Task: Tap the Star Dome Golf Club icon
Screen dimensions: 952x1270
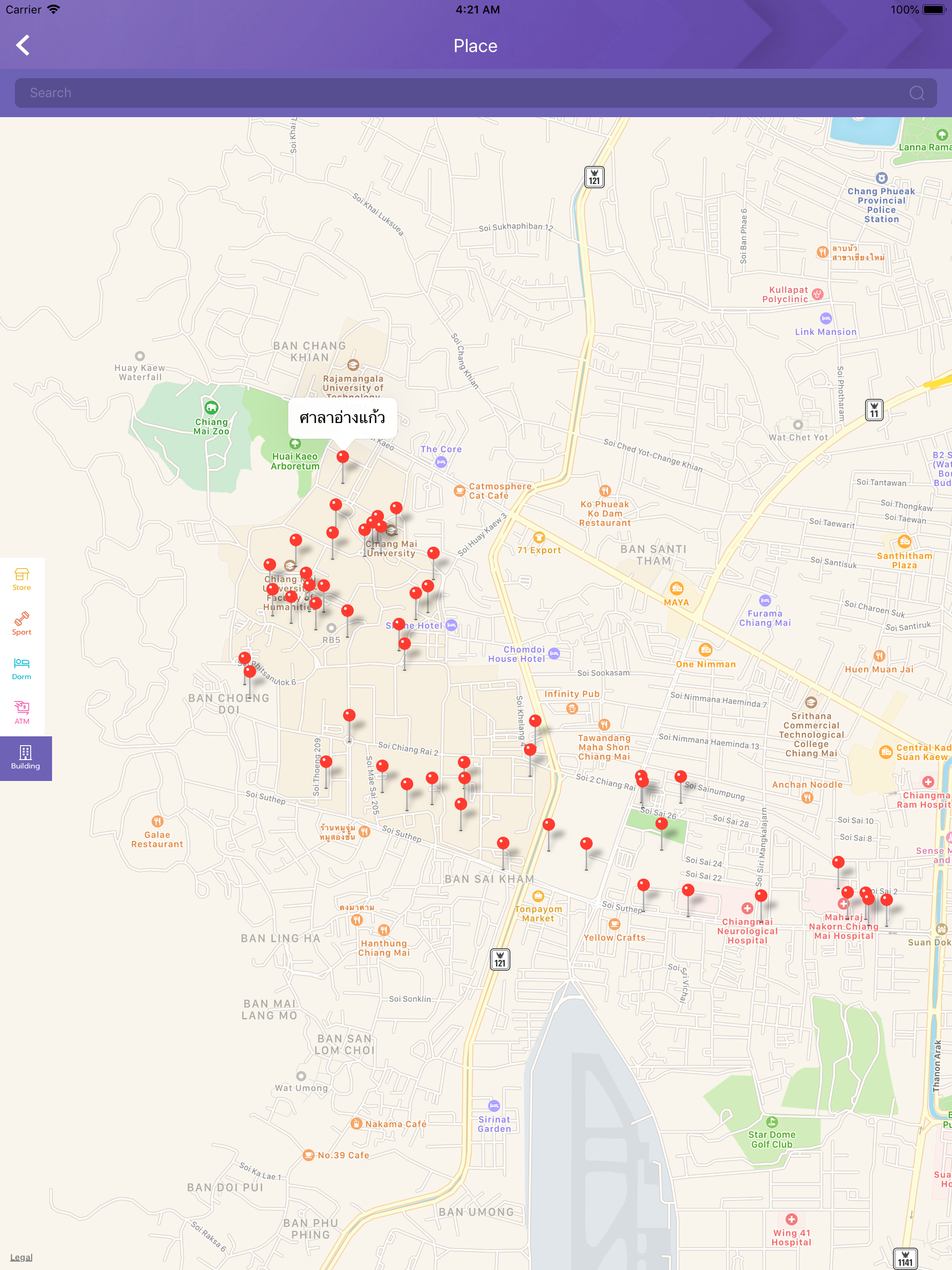Action: [772, 1122]
